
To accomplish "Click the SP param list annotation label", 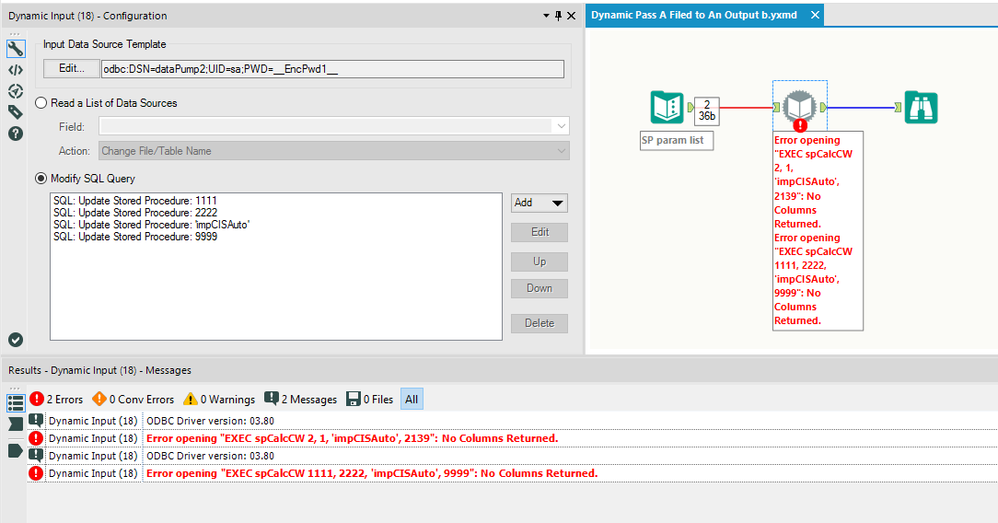I will pos(677,141).
